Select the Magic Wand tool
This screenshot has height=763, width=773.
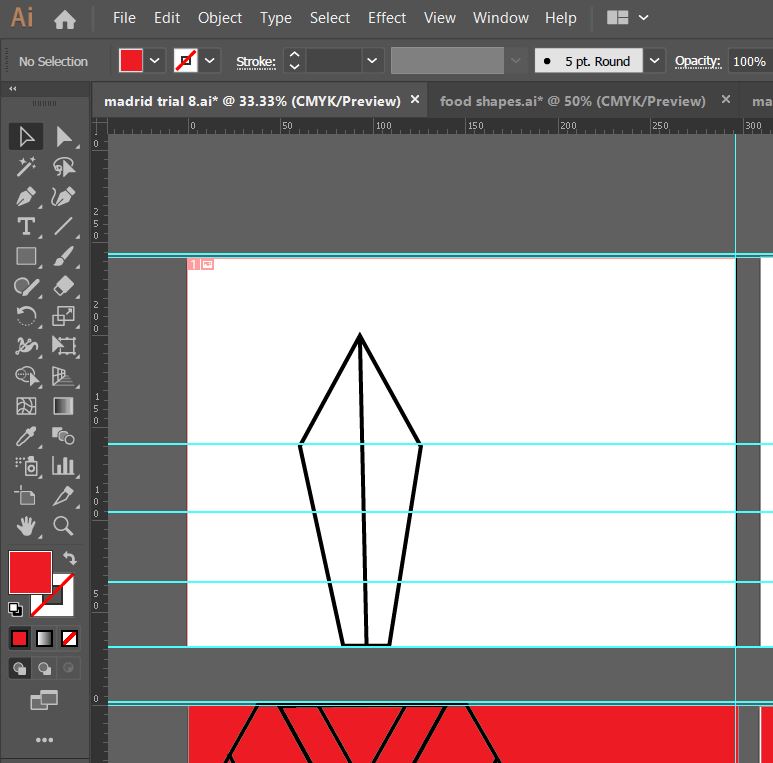tap(26, 167)
